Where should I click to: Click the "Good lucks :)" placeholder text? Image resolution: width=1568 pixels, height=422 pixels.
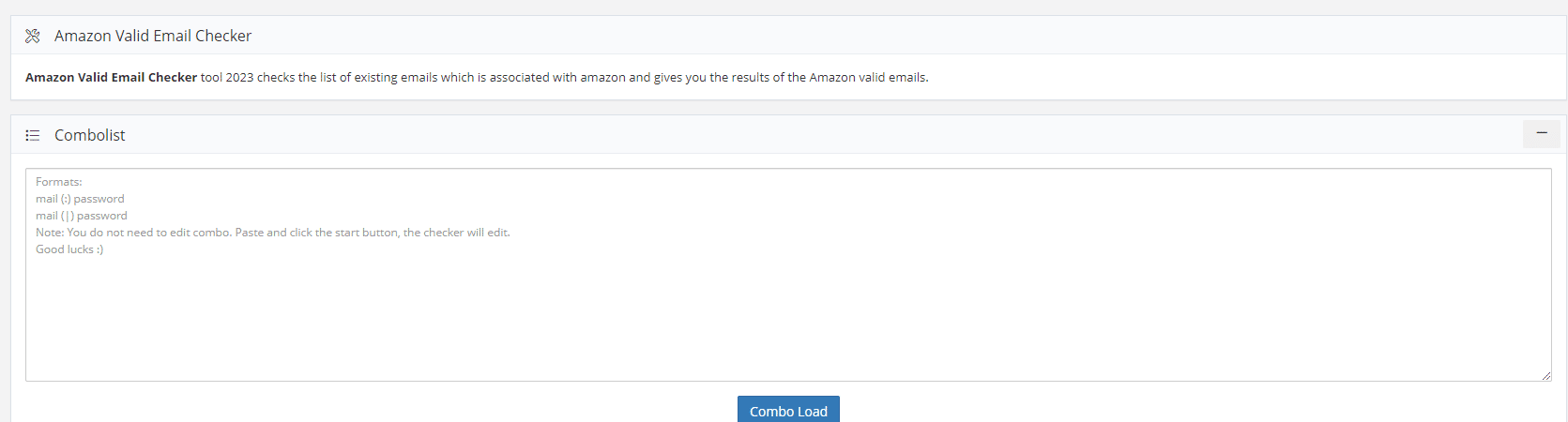click(69, 249)
